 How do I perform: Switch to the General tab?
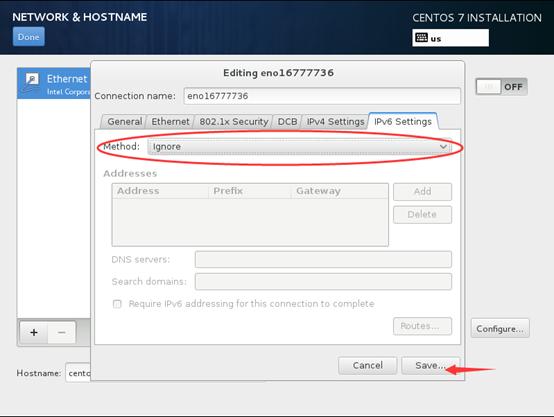[124, 122]
